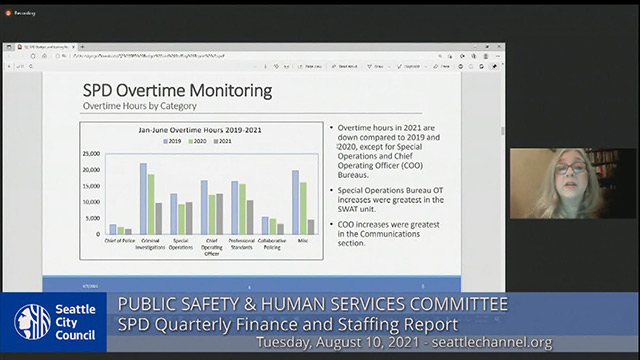Click the 'Collaborative Policing' axis label
Viewport: 640px width, 360px height.
pyautogui.click(x=272, y=244)
